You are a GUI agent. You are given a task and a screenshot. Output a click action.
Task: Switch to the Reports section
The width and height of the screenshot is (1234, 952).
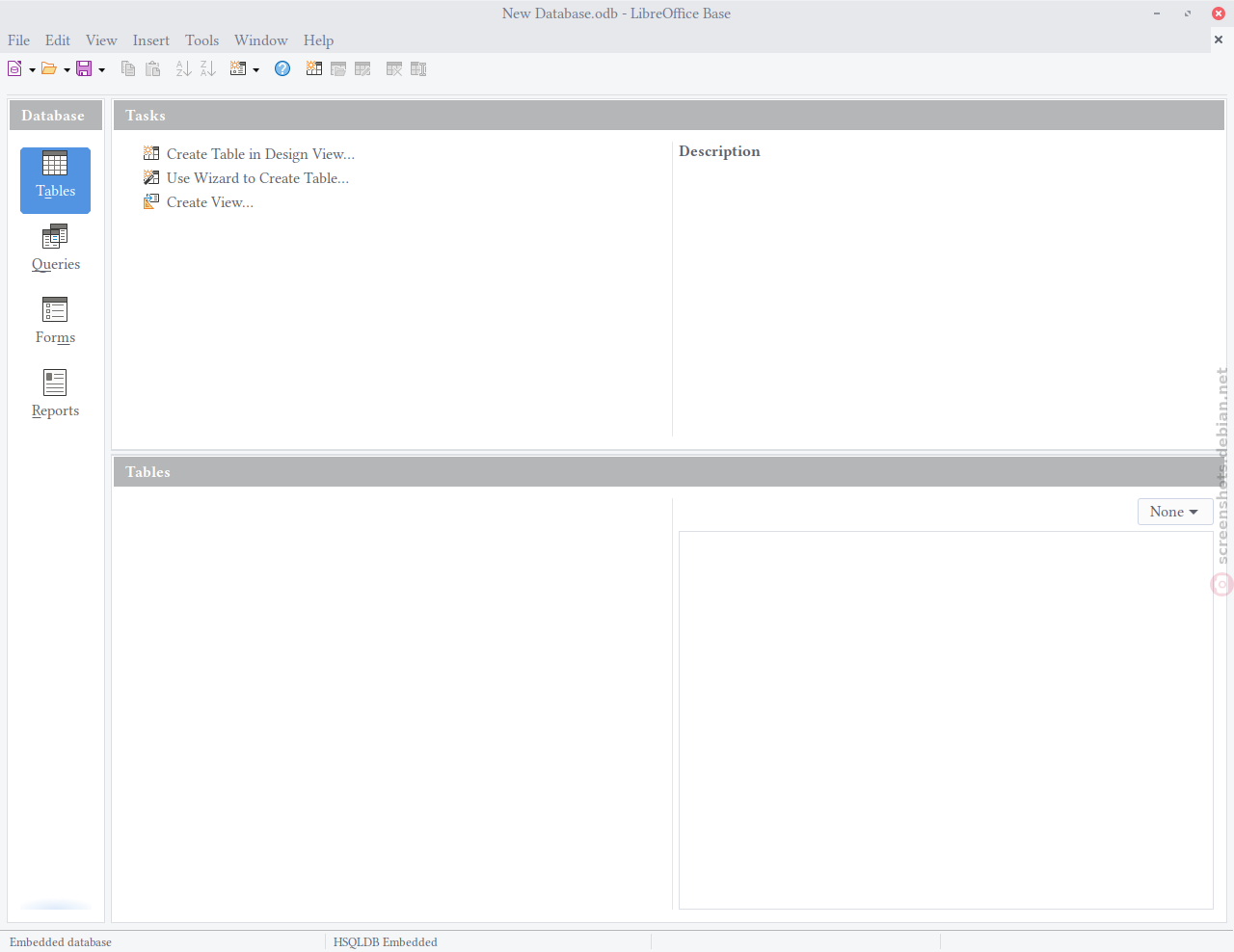55,395
